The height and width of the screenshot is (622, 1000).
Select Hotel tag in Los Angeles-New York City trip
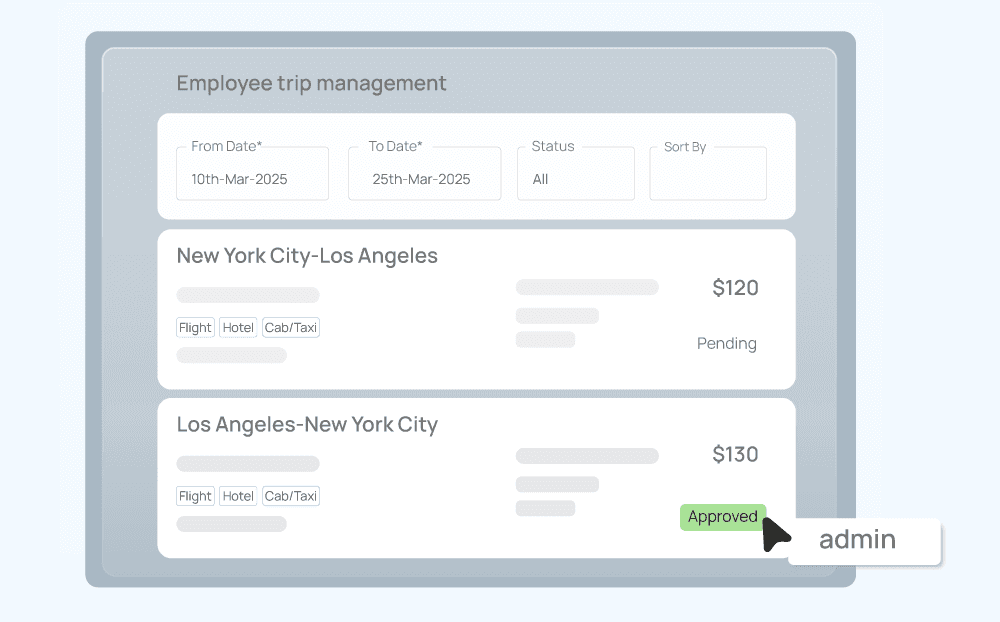pos(238,496)
